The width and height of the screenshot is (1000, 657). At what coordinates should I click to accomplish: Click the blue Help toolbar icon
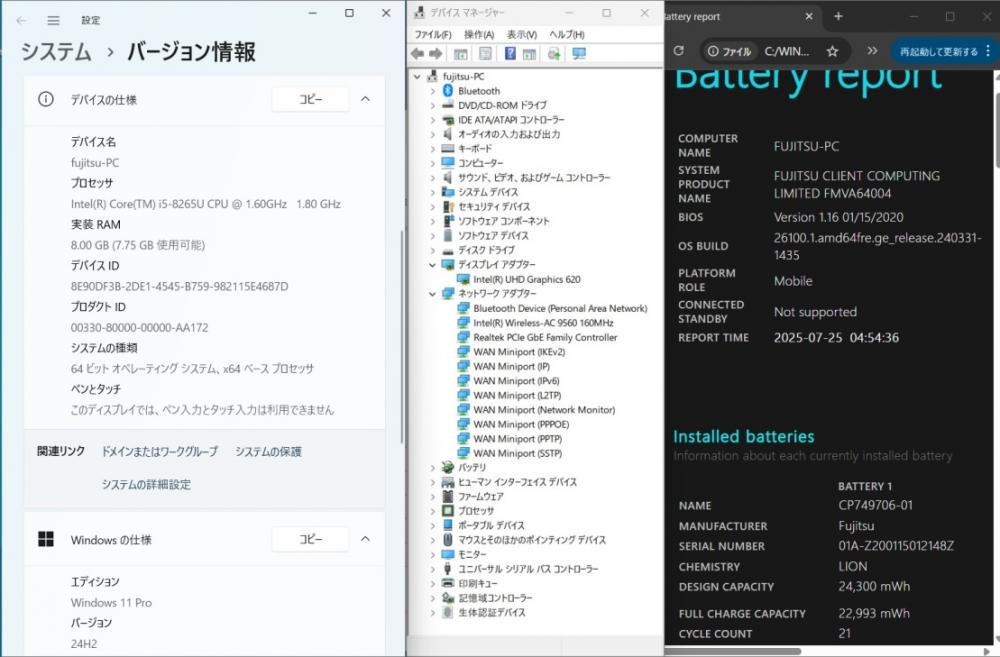coord(510,54)
